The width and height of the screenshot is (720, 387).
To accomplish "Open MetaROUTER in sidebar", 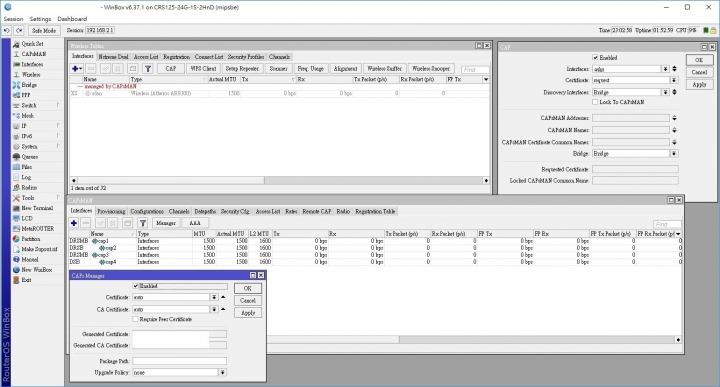I will coord(37,229).
